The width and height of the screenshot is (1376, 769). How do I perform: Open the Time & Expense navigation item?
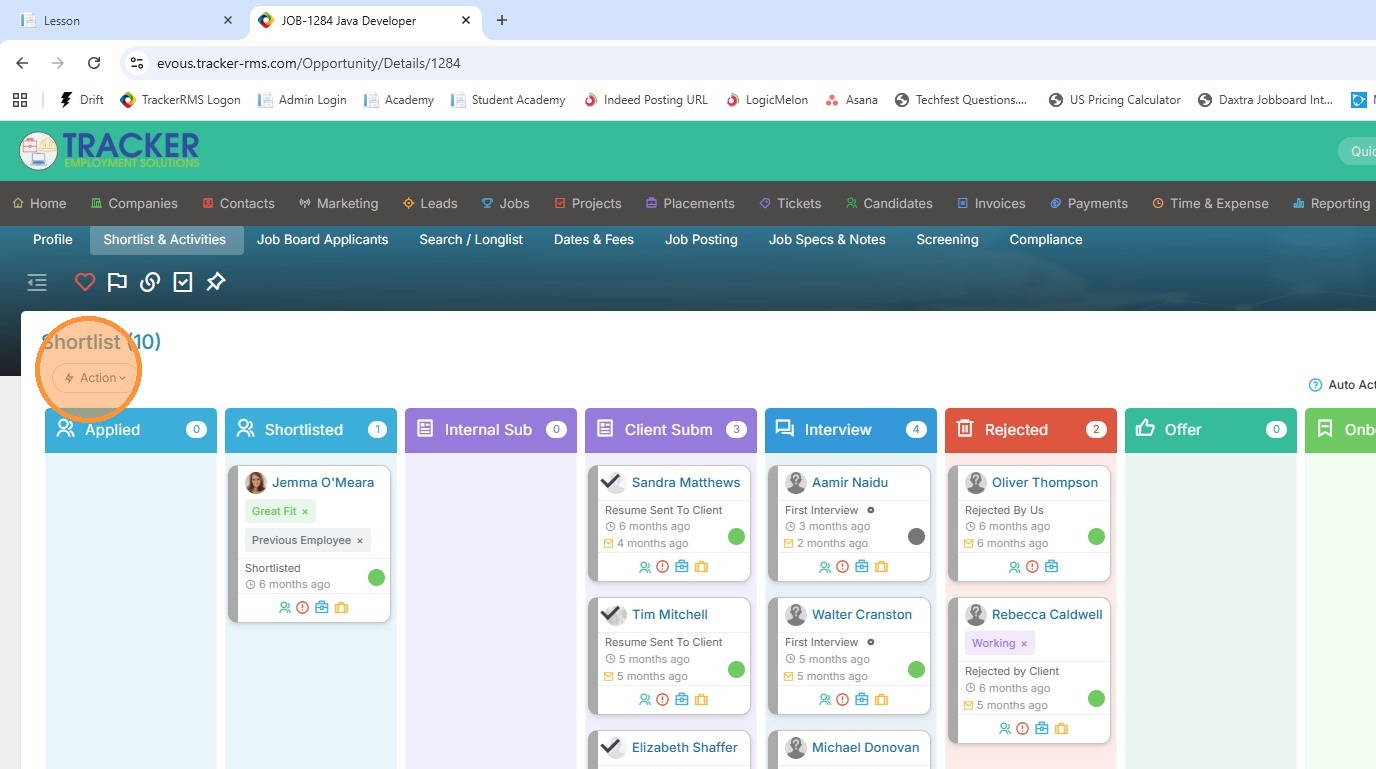(x=1211, y=203)
